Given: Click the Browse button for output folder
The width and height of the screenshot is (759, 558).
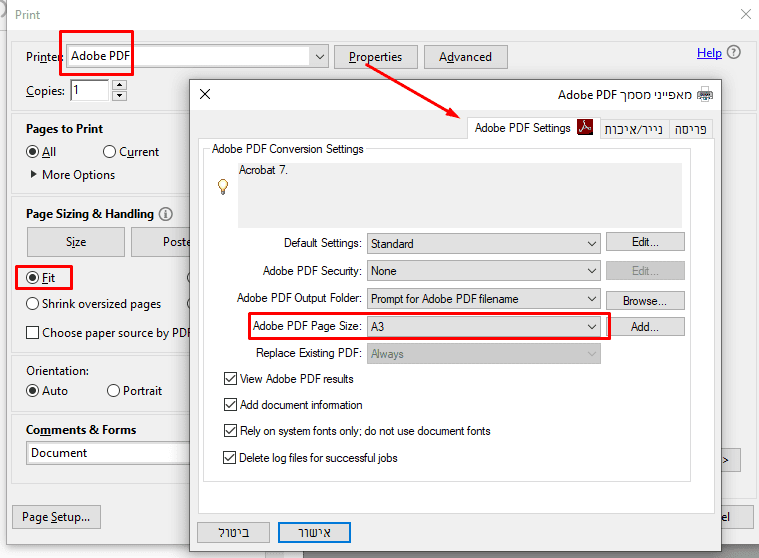Looking at the screenshot, I should [645, 301].
